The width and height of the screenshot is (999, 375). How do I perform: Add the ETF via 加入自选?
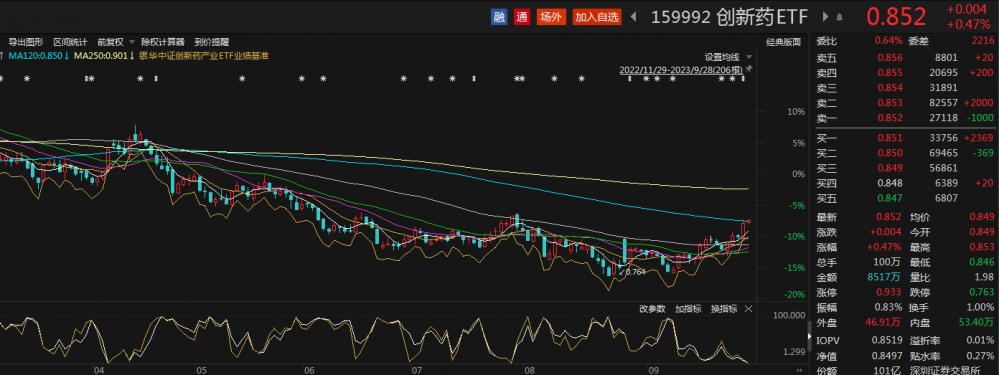pos(597,17)
